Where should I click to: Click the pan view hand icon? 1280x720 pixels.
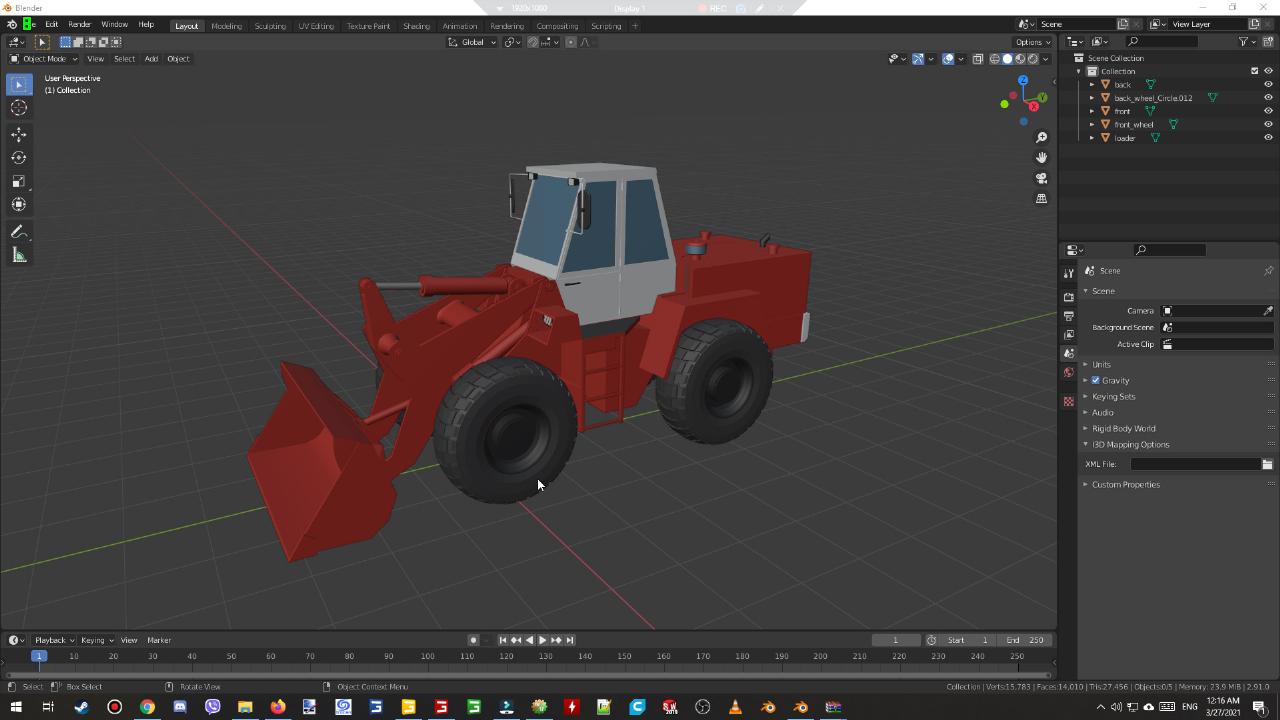[x=1041, y=157]
